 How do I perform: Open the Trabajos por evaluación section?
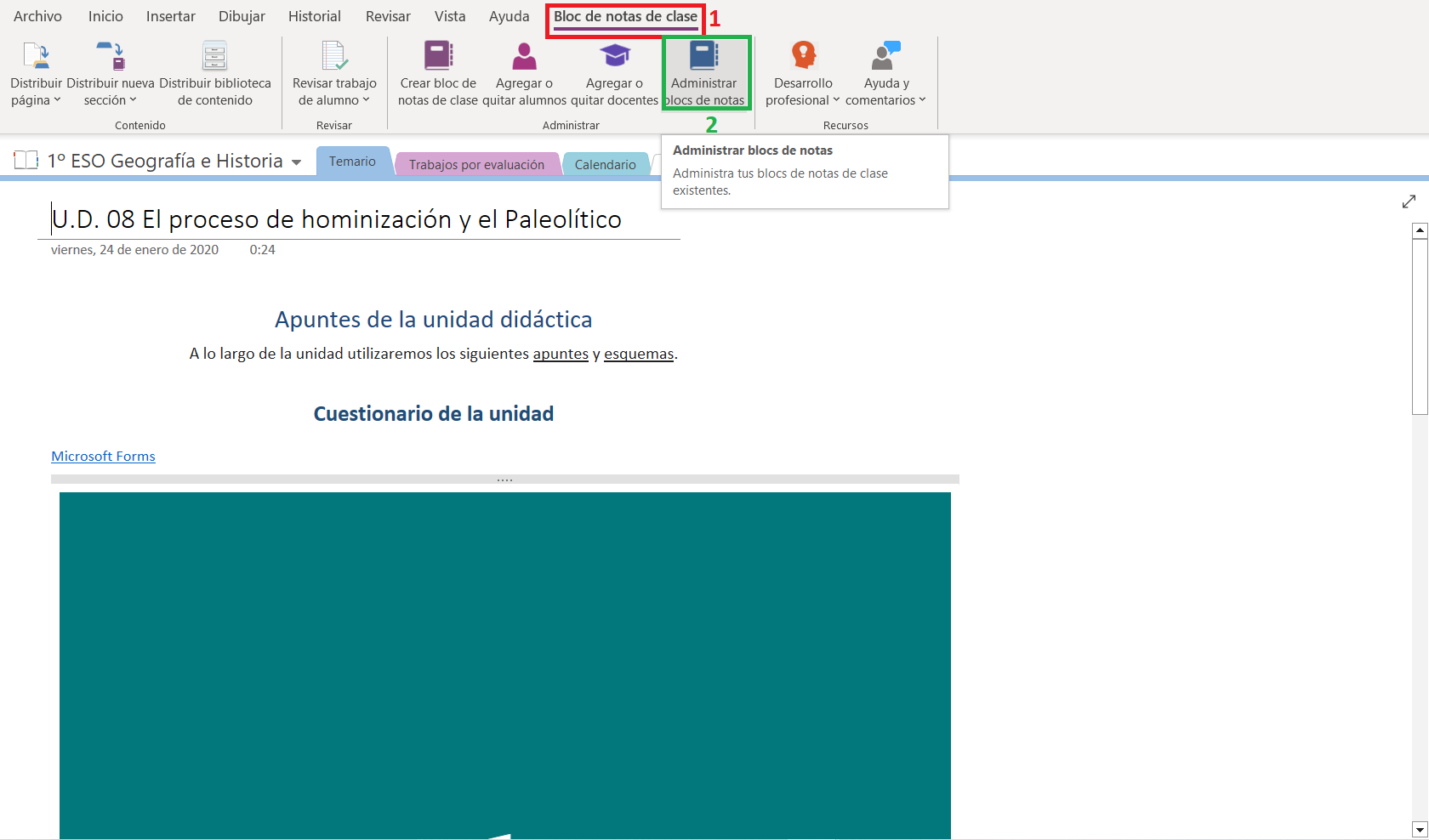click(477, 163)
